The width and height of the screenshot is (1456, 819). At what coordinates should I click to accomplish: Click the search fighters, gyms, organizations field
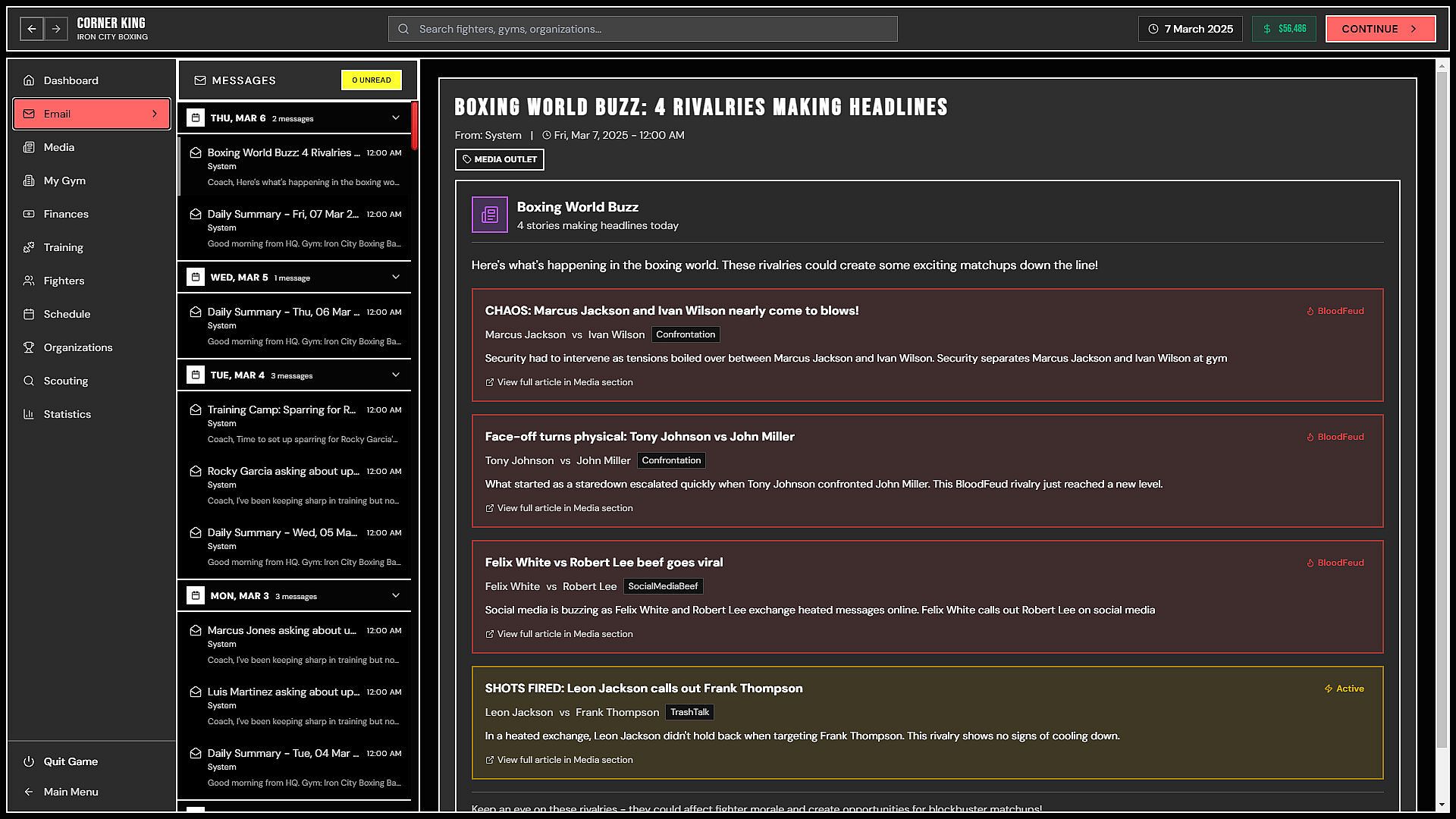click(642, 29)
